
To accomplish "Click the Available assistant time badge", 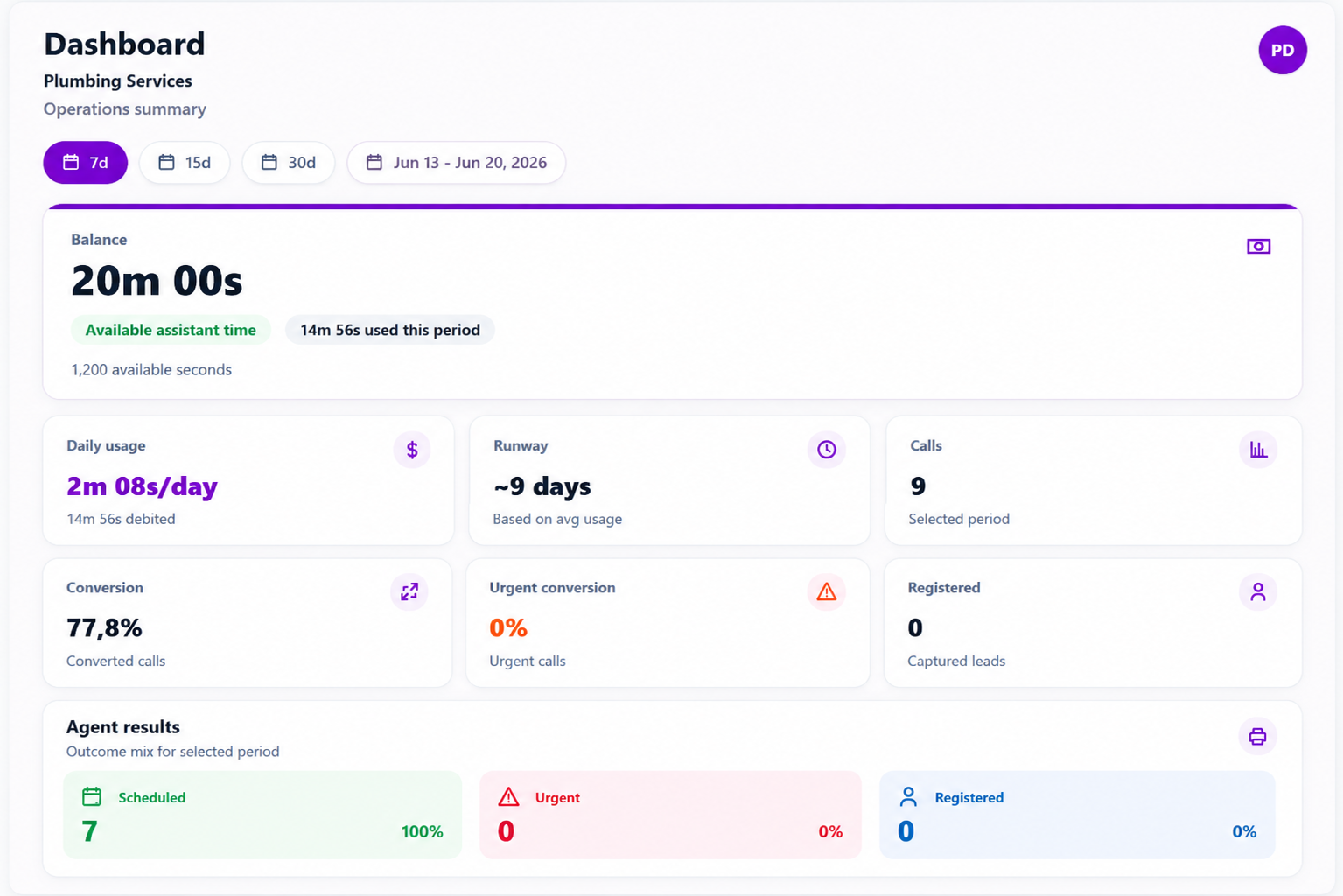I will coord(171,330).
